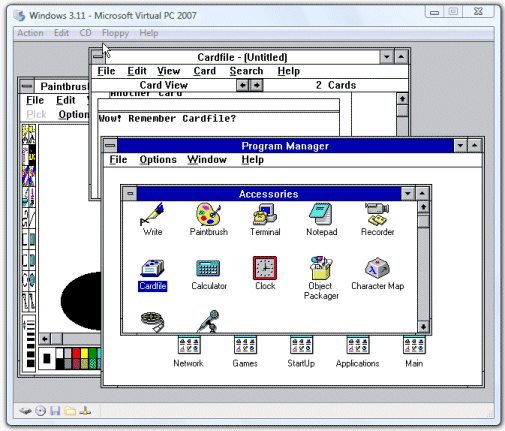Select the hollow Box tool in Paintbrush
505x431 pixels.
pyautogui.click(x=26, y=239)
